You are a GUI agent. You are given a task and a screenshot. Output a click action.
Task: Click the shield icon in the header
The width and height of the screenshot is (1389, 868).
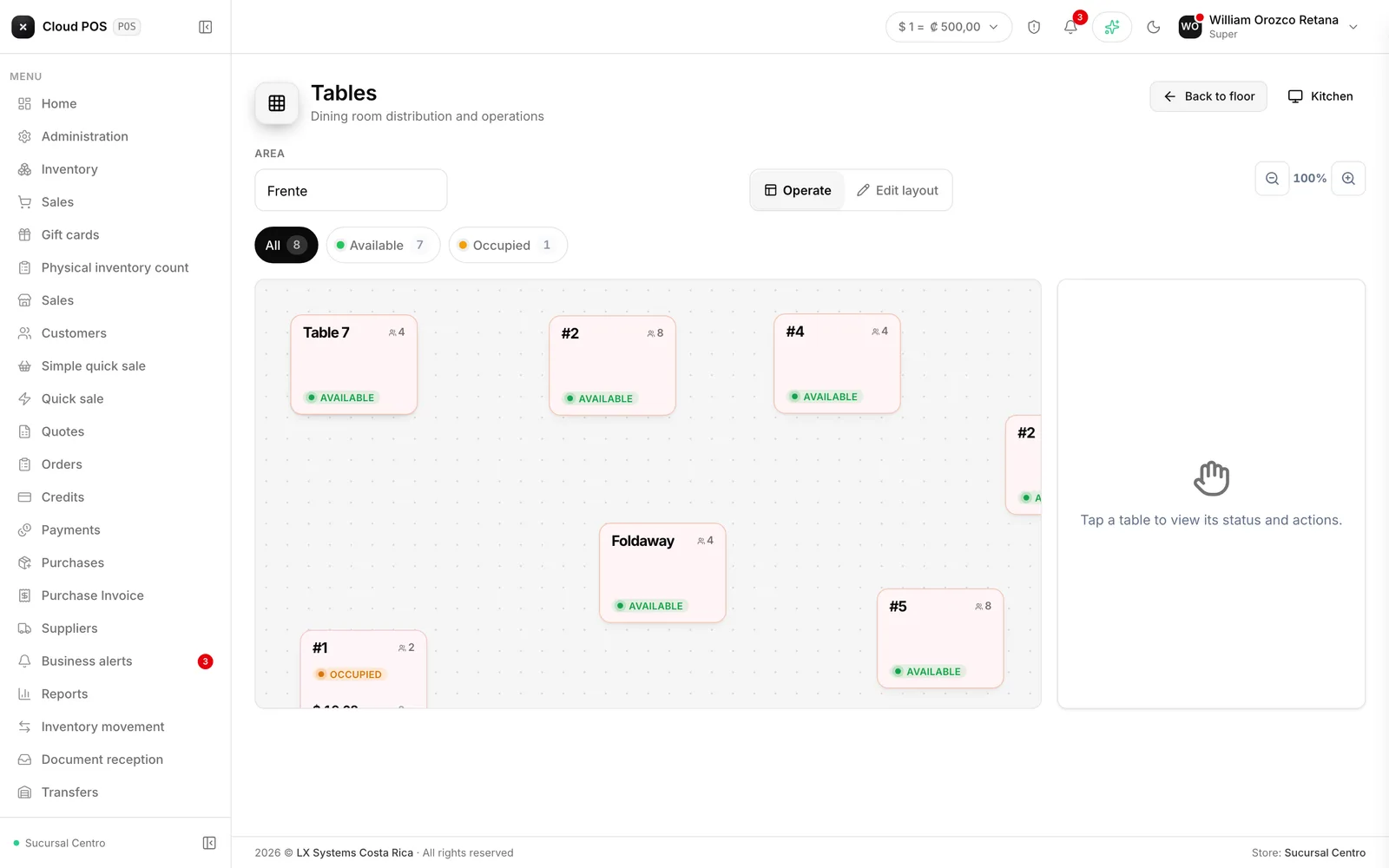(1034, 27)
